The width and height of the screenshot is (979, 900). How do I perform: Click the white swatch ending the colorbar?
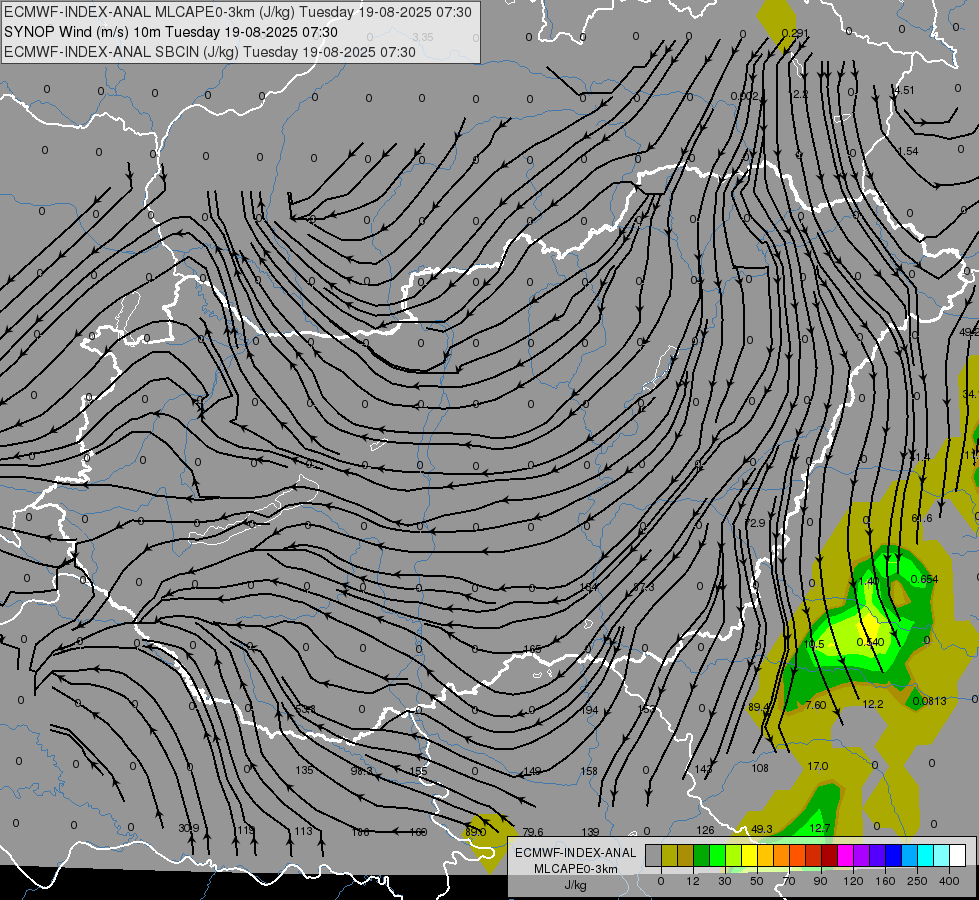(958, 855)
